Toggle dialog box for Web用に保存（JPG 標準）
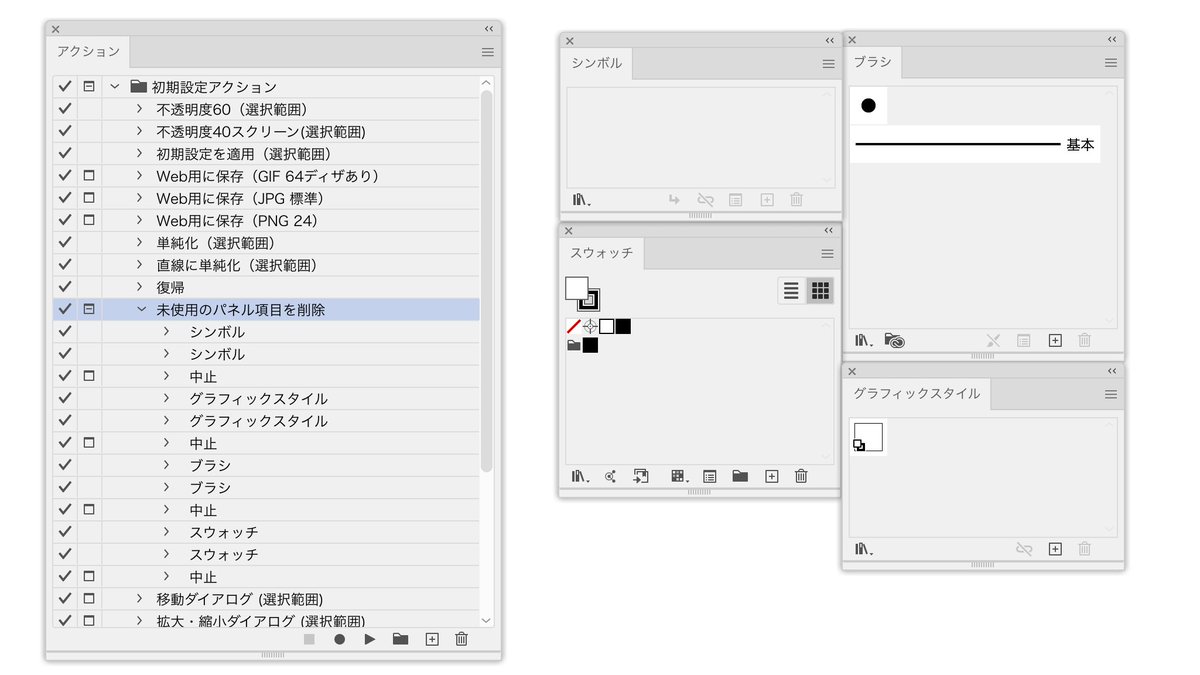The image size is (1200, 675). coord(89,198)
